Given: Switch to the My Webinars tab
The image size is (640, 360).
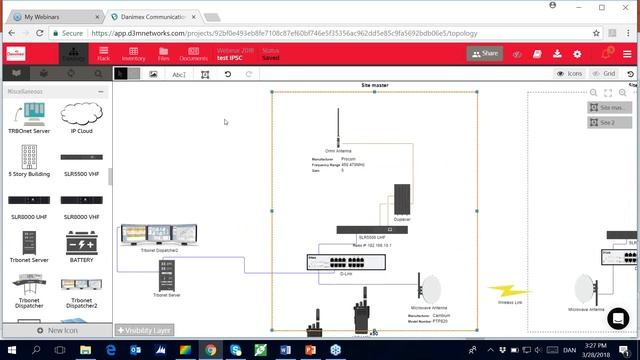Looking at the screenshot, I should 56,17.
